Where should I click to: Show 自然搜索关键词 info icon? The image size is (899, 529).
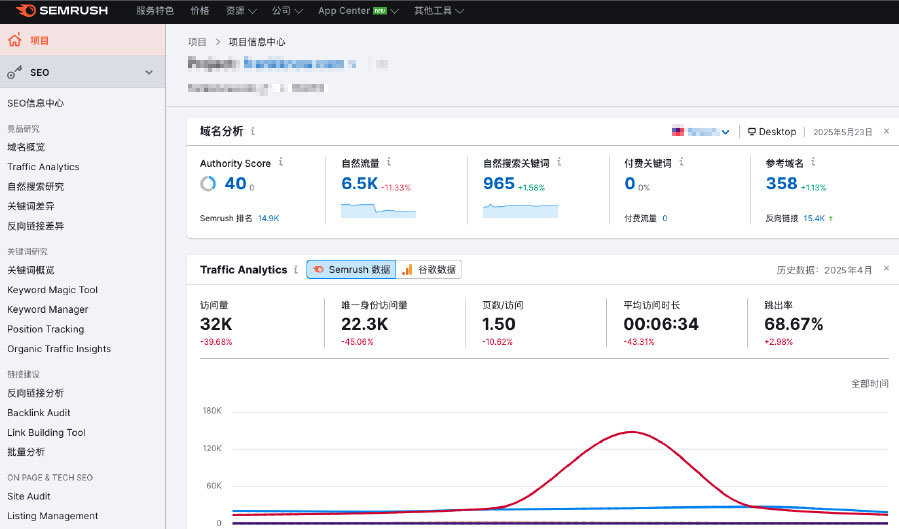tap(559, 162)
